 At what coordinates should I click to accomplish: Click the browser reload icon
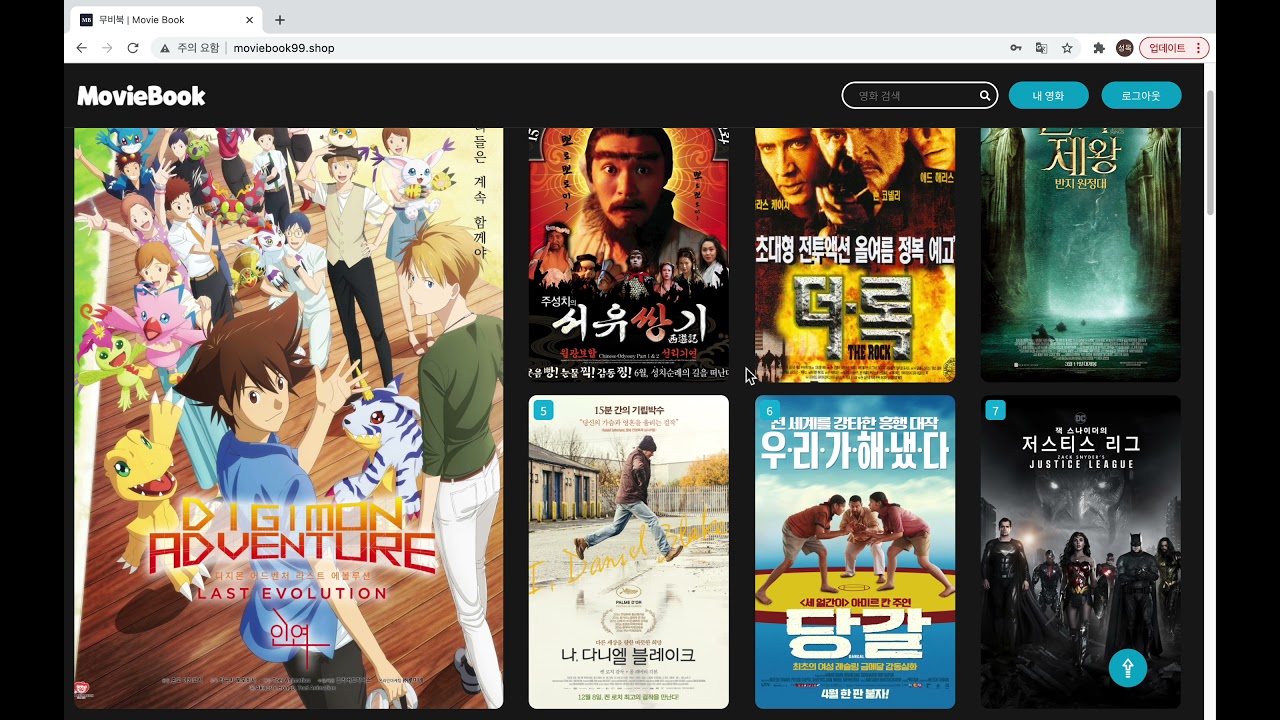(133, 48)
